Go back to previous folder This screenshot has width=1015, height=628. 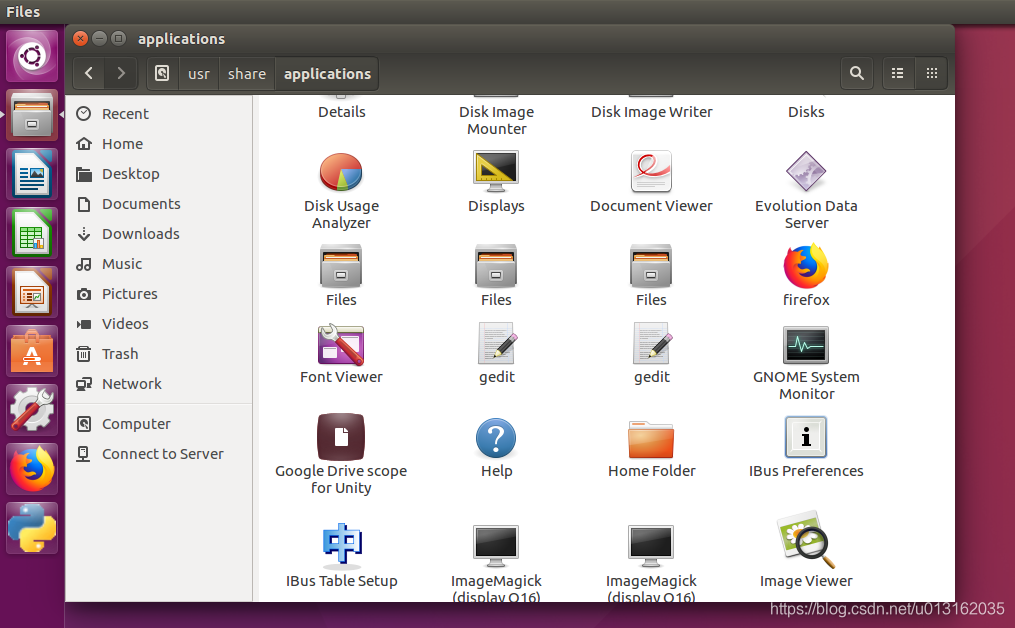pyautogui.click(x=89, y=73)
